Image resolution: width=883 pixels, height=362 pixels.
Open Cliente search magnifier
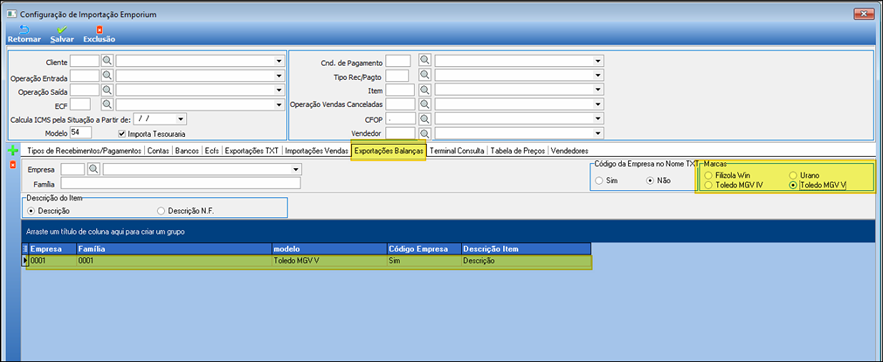[x=107, y=60]
